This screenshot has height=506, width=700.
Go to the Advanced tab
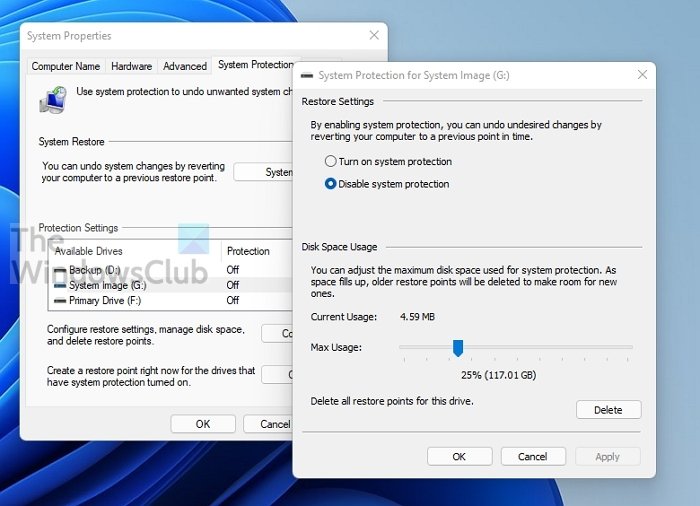coord(185,66)
